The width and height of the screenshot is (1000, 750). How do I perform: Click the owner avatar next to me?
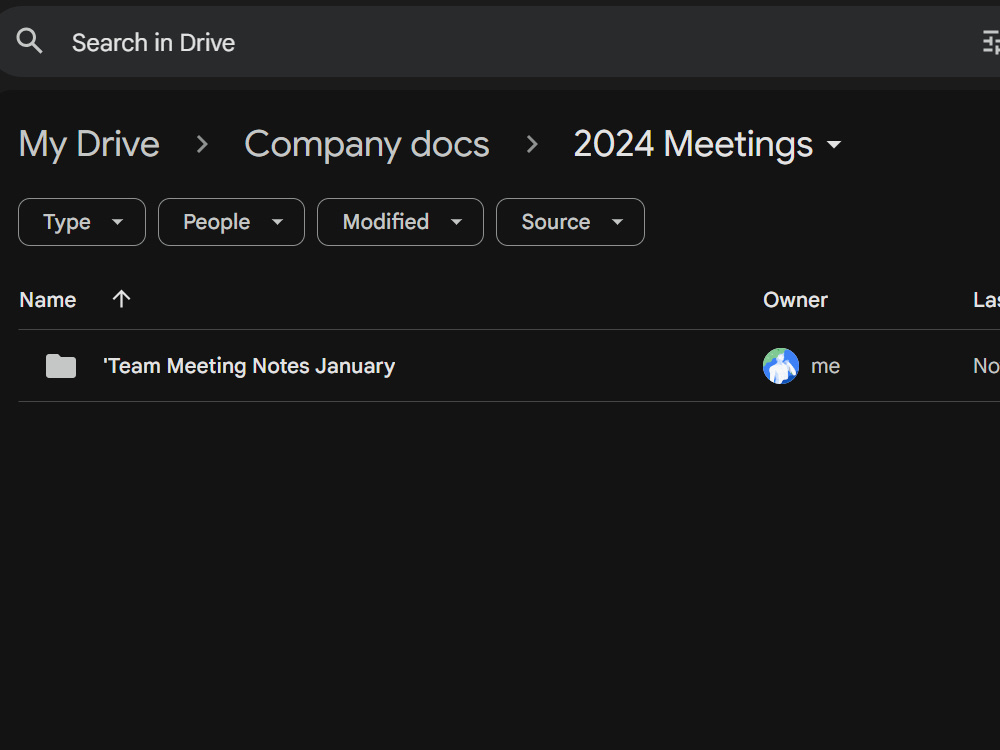click(x=781, y=366)
